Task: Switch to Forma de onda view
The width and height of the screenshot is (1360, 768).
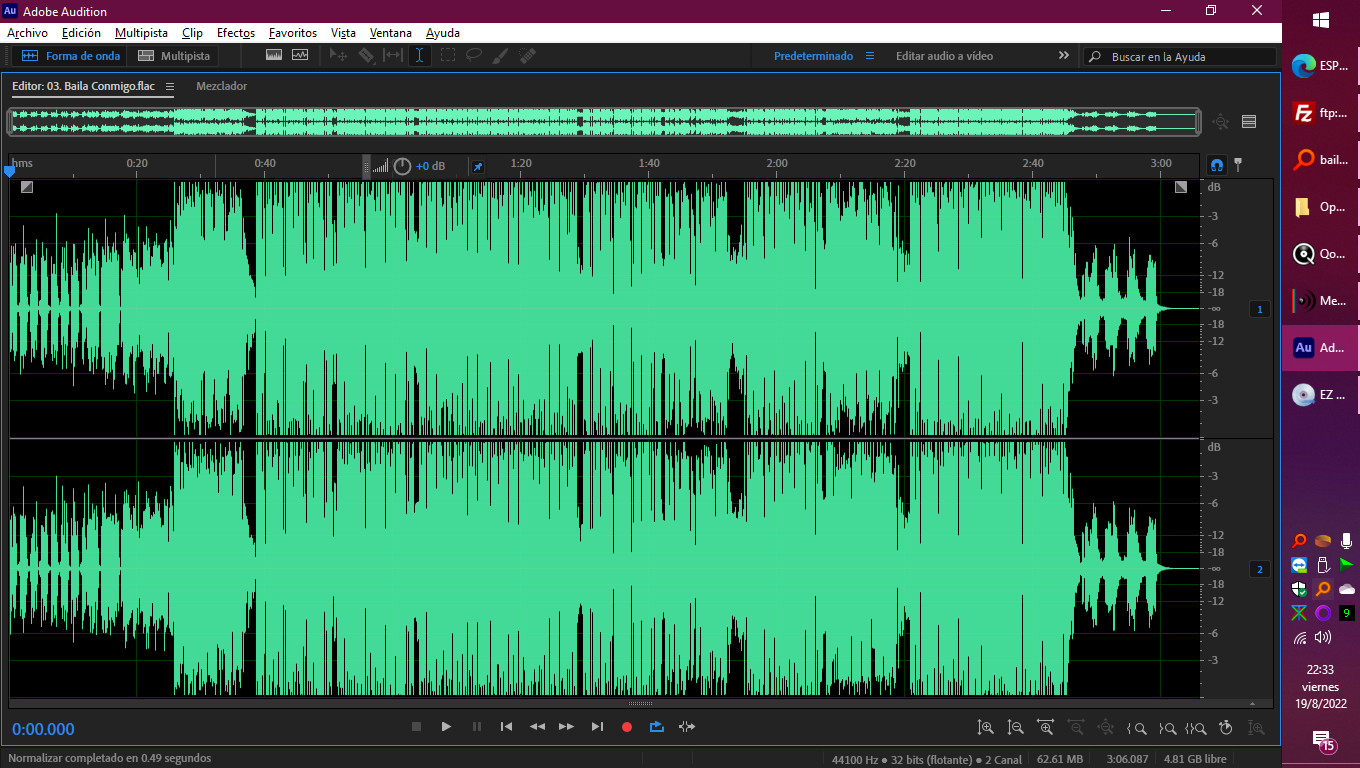Action: (71, 56)
